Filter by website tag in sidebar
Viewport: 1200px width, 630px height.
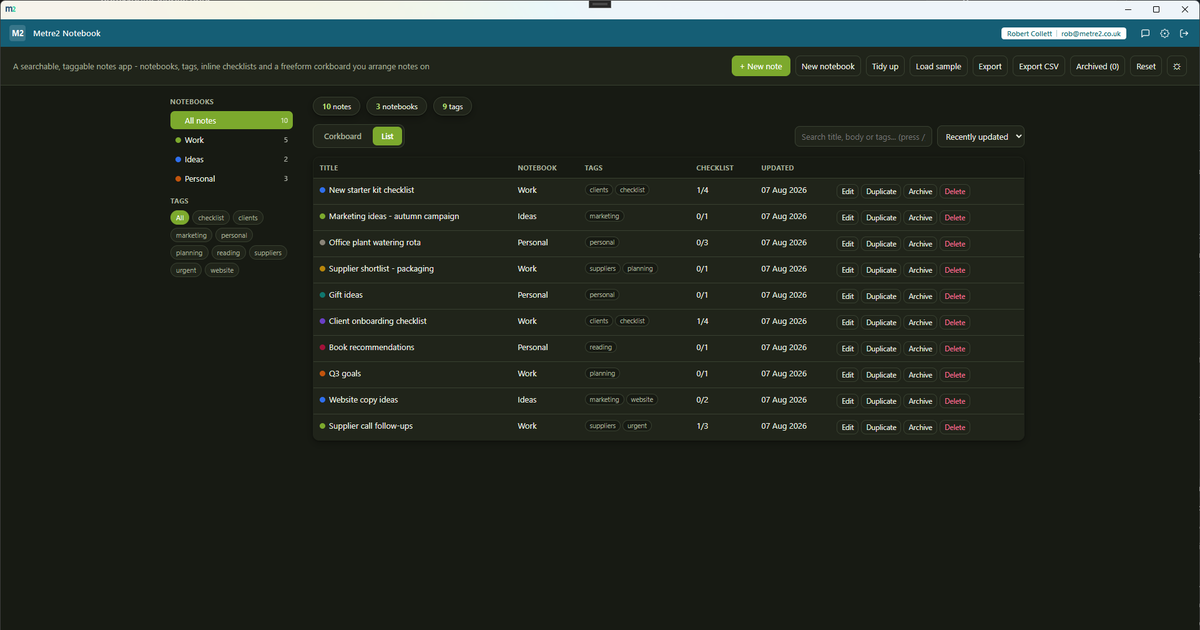pos(222,271)
